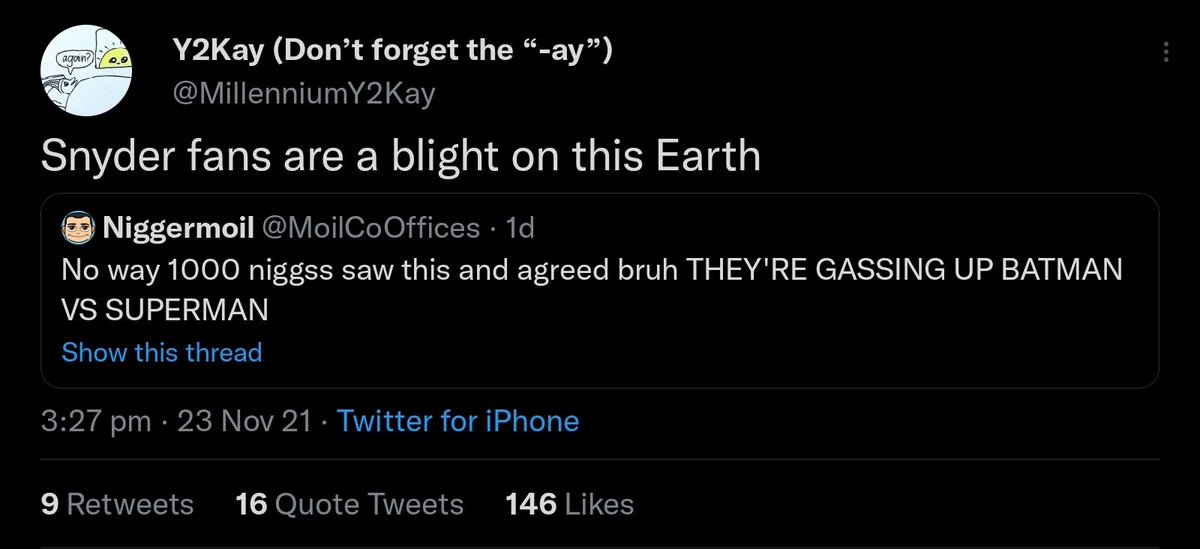View the 9 Retweets list

coord(117,504)
